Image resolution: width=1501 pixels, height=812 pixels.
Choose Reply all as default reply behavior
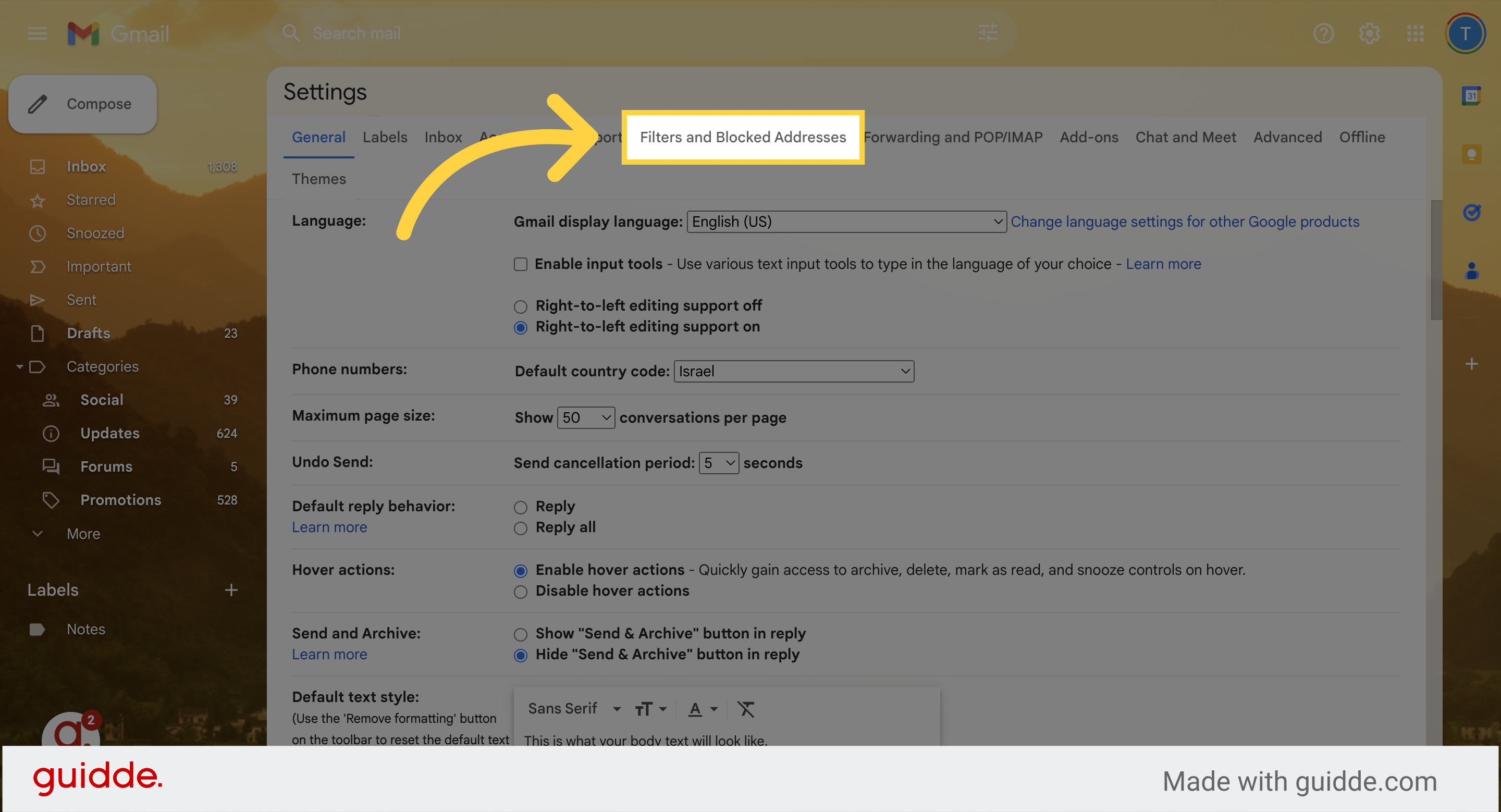click(520, 528)
